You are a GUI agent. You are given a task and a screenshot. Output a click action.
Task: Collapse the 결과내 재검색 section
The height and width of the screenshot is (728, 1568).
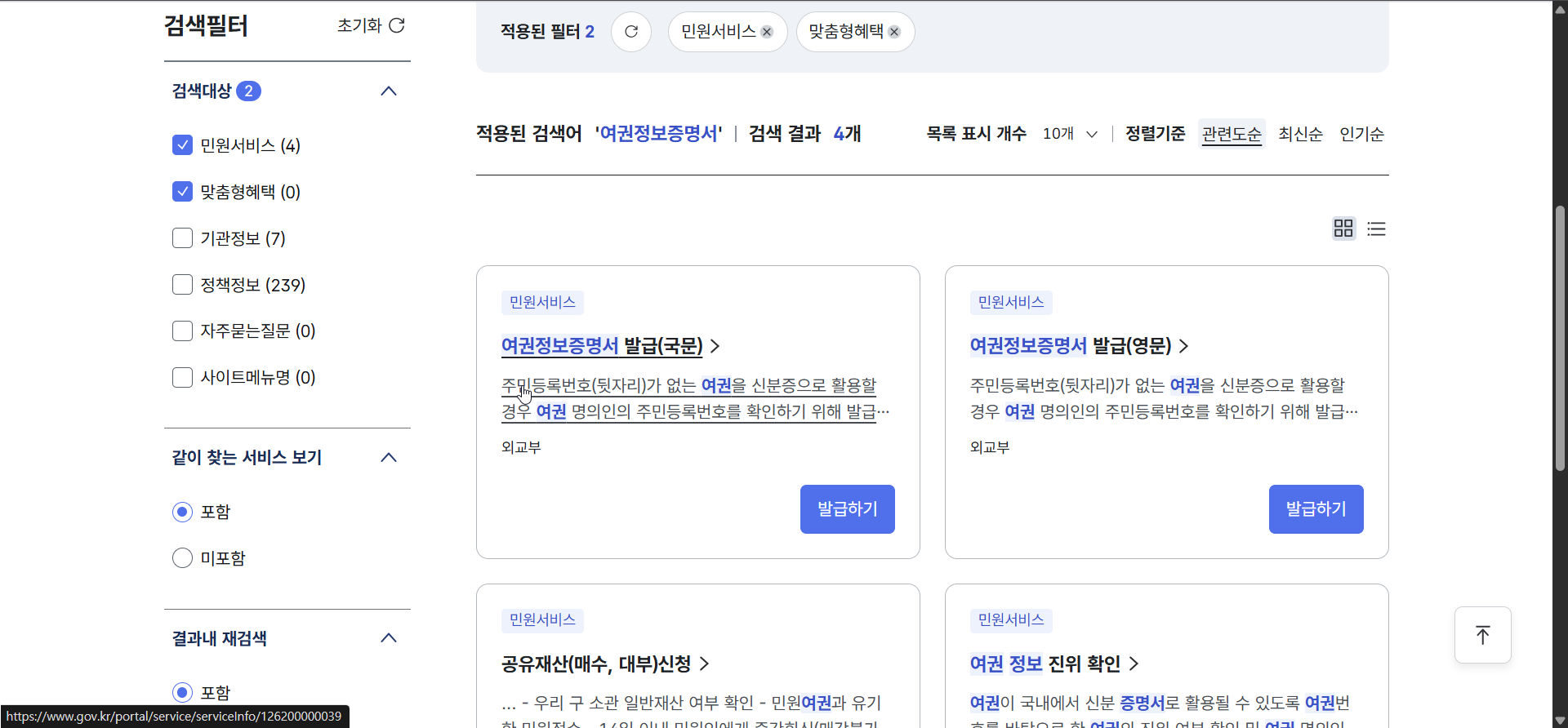coord(389,638)
